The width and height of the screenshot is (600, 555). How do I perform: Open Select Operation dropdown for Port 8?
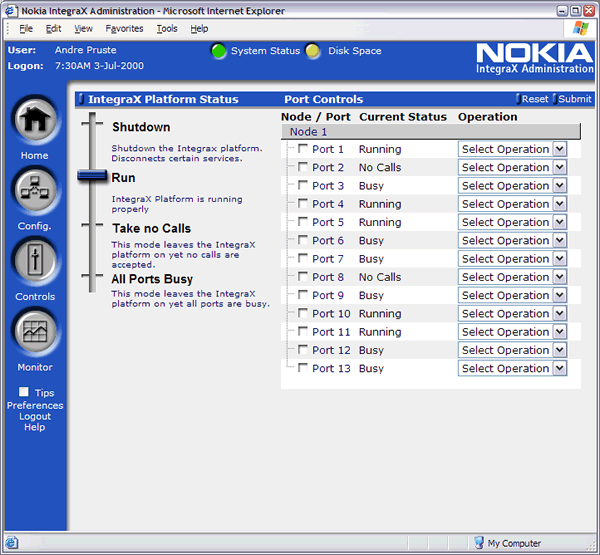(x=512, y=277)
